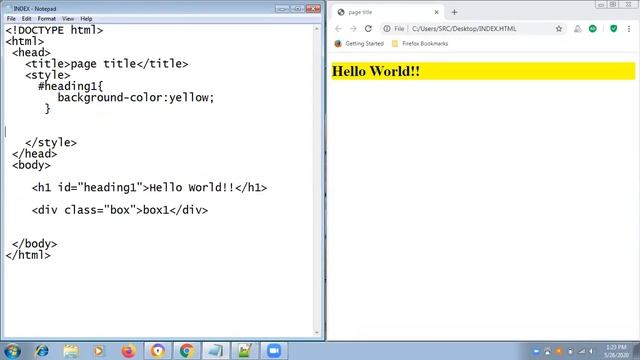Viewport: 640px width, 360px height.
Task: Open a new tab with the plus button
Action: point(454,12)
